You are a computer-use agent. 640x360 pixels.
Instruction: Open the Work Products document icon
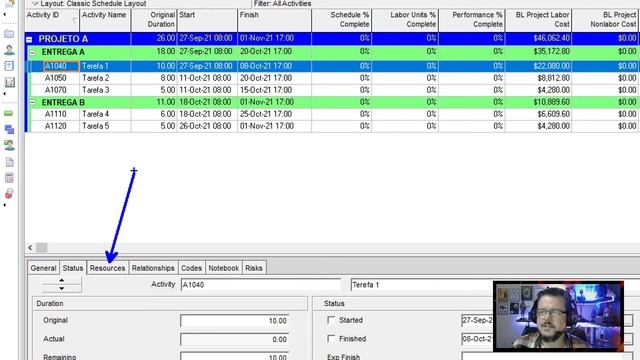[x=9, y=162]
